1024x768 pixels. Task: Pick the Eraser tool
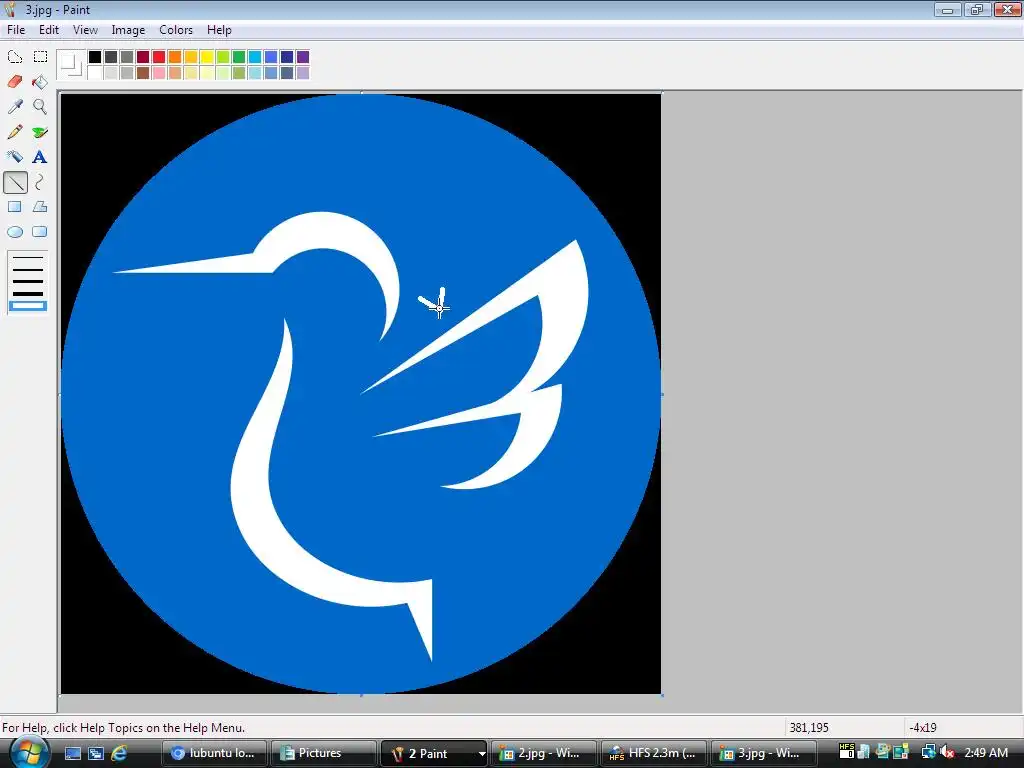(x=15, y=82)
